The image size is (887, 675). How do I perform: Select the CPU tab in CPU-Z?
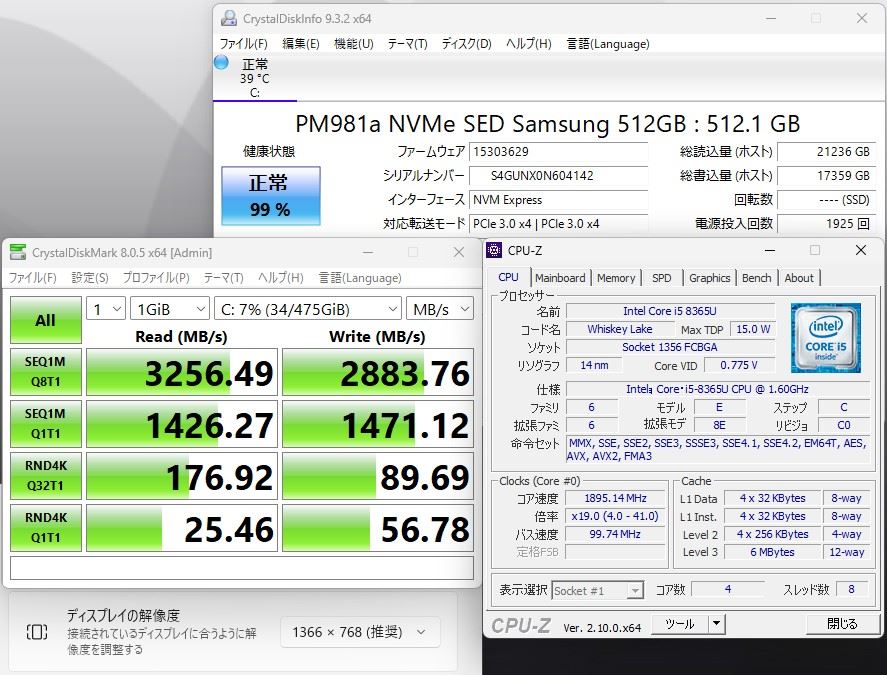coord(508,277)
